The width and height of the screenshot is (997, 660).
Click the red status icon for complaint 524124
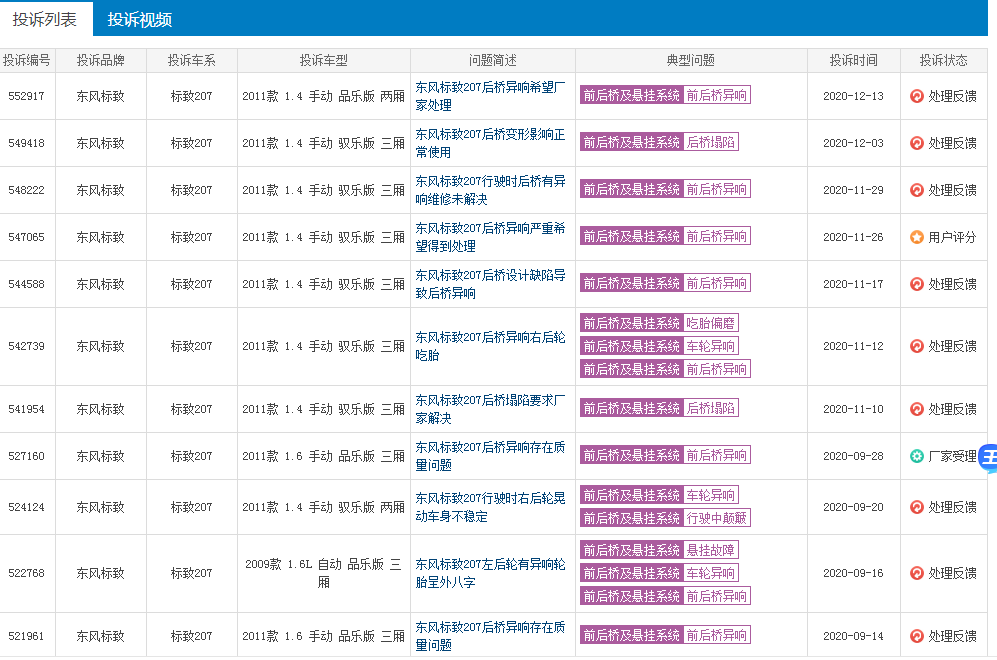pyautogui.click(x=916, y=507)
